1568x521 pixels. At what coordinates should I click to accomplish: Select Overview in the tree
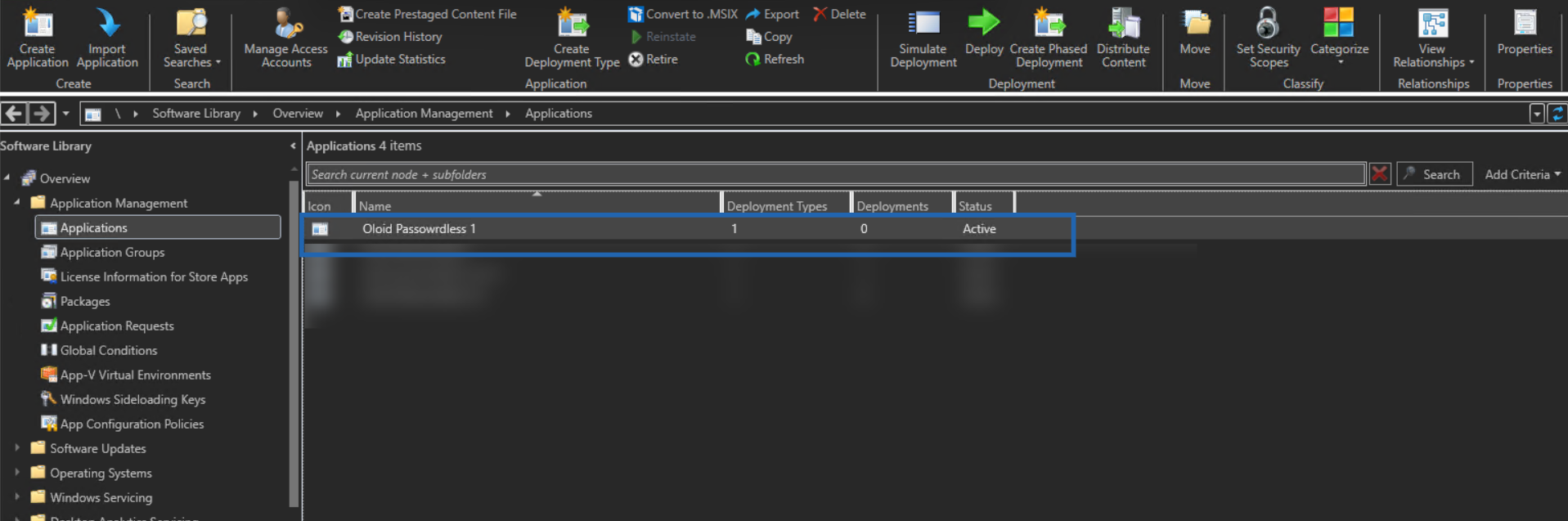[65, 178]
